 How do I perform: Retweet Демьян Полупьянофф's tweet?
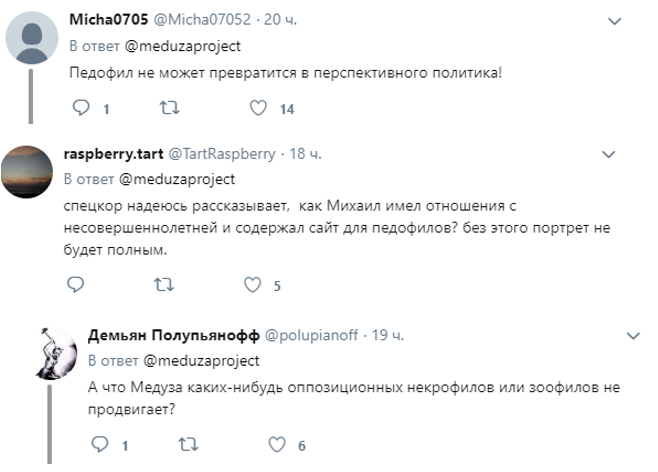coord(188,444)
